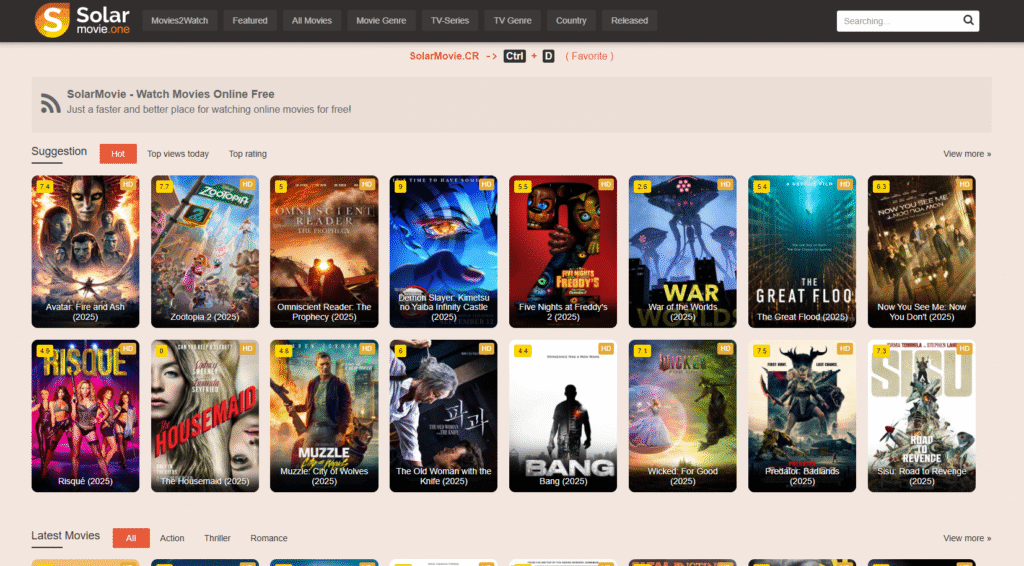Image resolution: width=1024 pixels, height=566 pixels.
Task: Click inside the Searching input field
Action: (896, 20)
